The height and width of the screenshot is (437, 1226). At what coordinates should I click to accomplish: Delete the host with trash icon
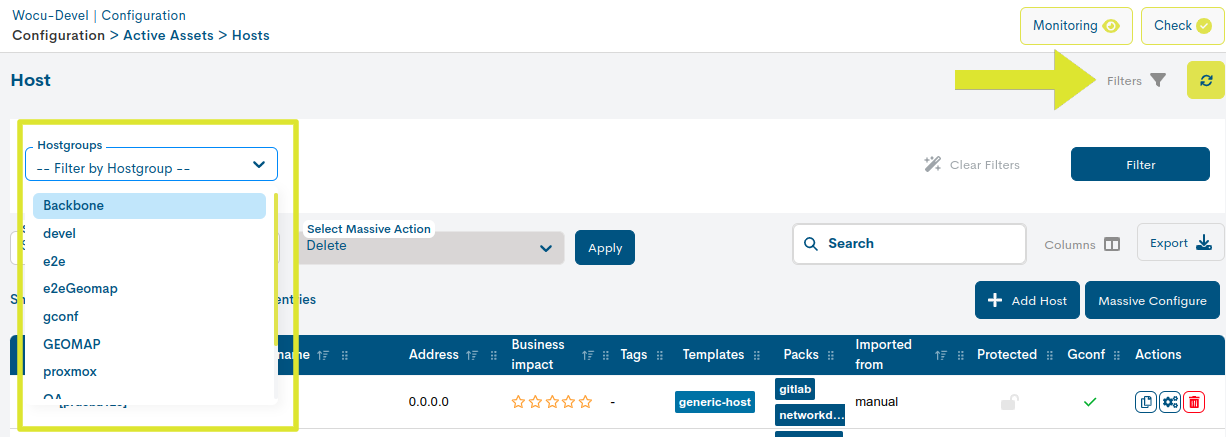tap(1194, 402)
